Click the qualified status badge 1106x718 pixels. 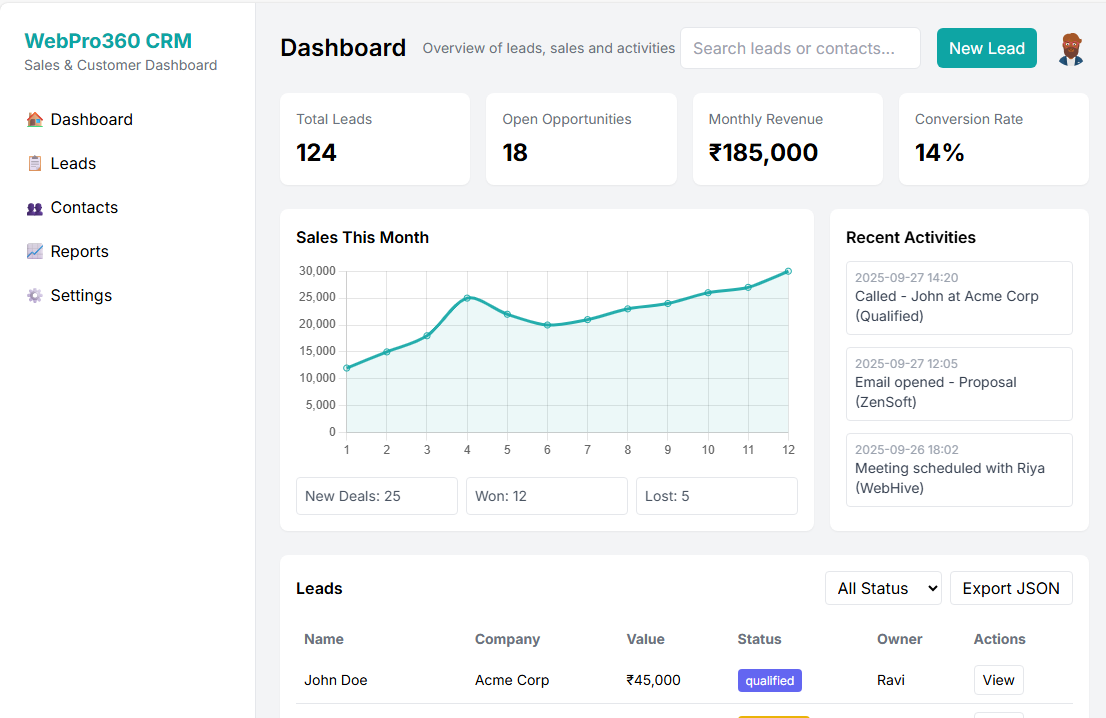[769, 681]
